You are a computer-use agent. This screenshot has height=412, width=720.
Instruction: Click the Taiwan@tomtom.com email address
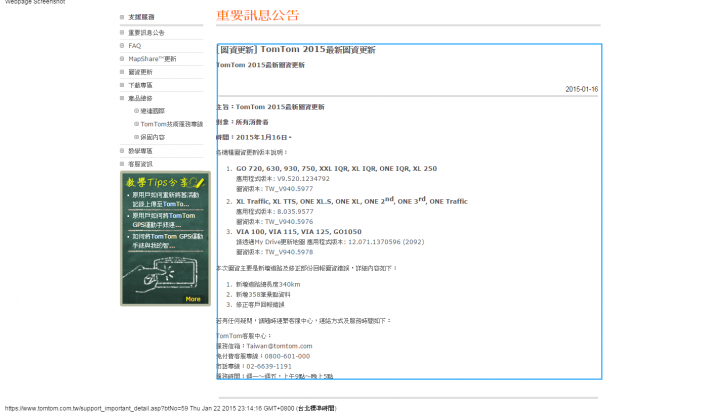coord(279,346)
